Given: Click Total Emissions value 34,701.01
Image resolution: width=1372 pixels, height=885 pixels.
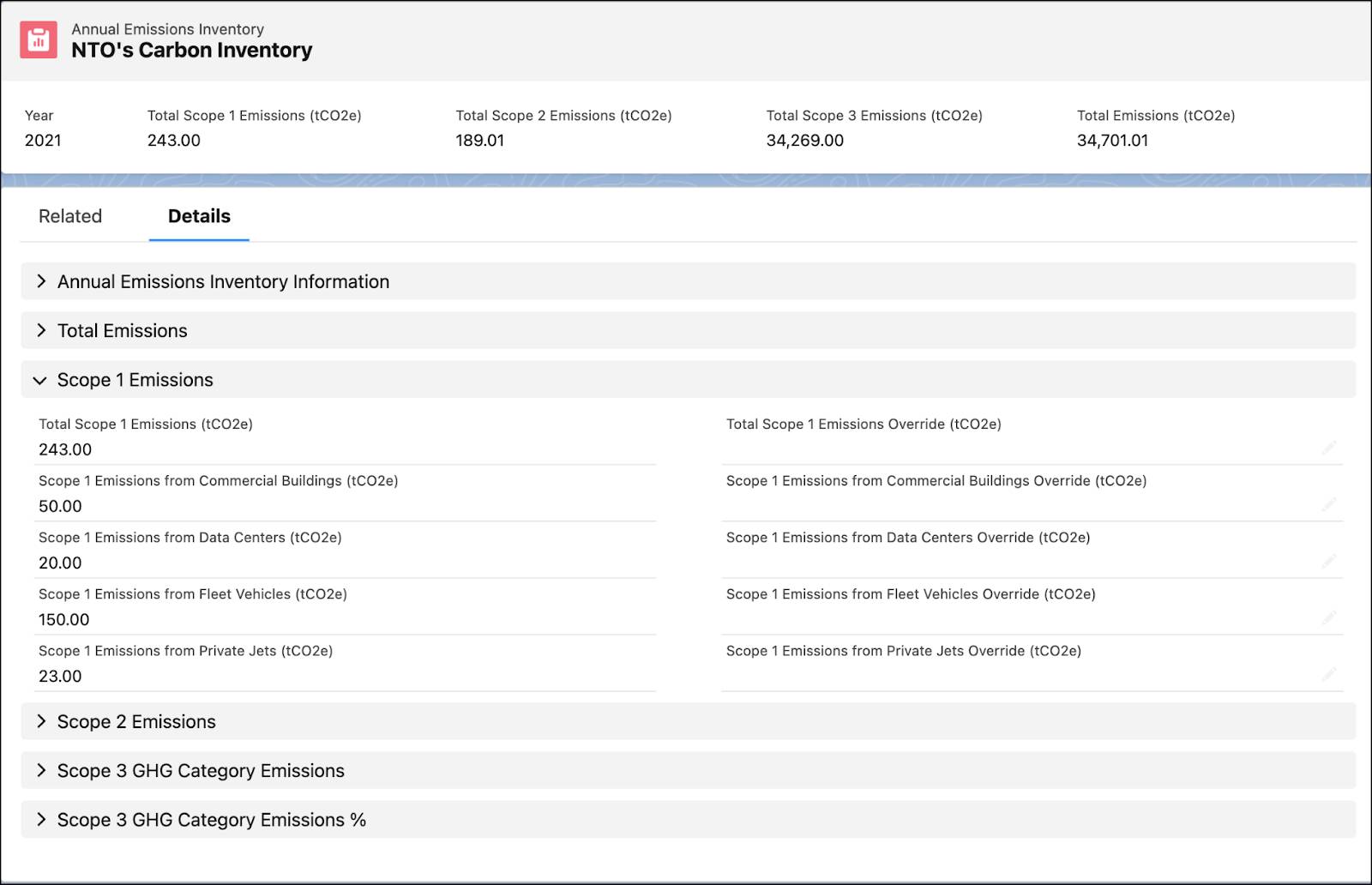Looking at the screenshot, I should coord(1112,141).
